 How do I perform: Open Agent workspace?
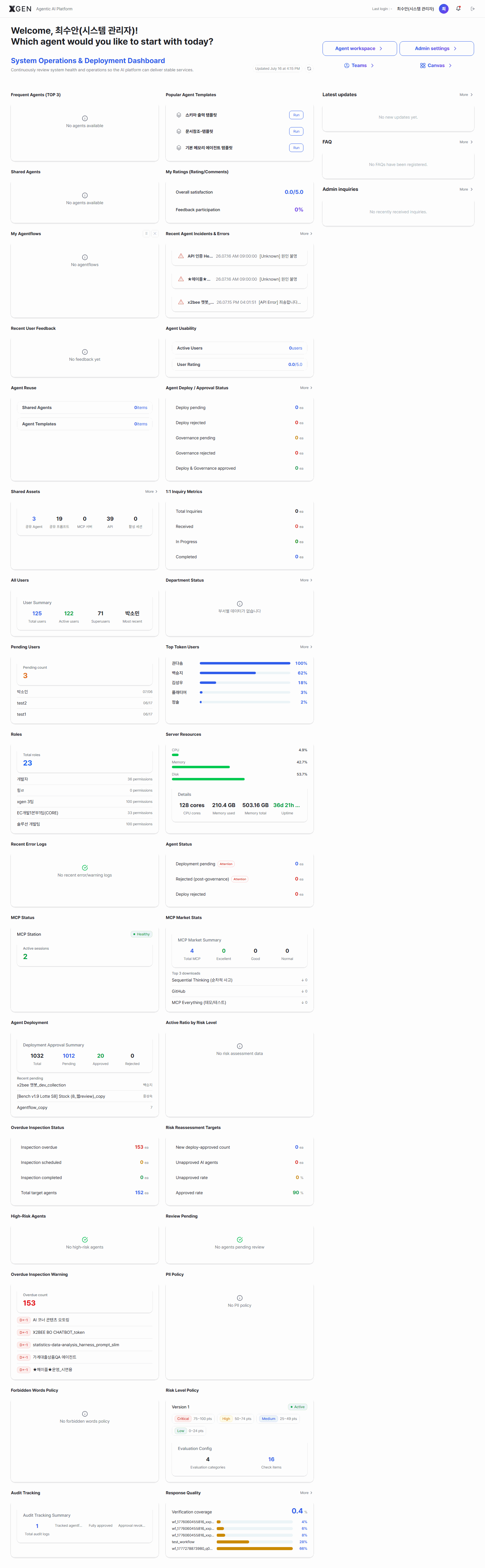click(359, 49)
